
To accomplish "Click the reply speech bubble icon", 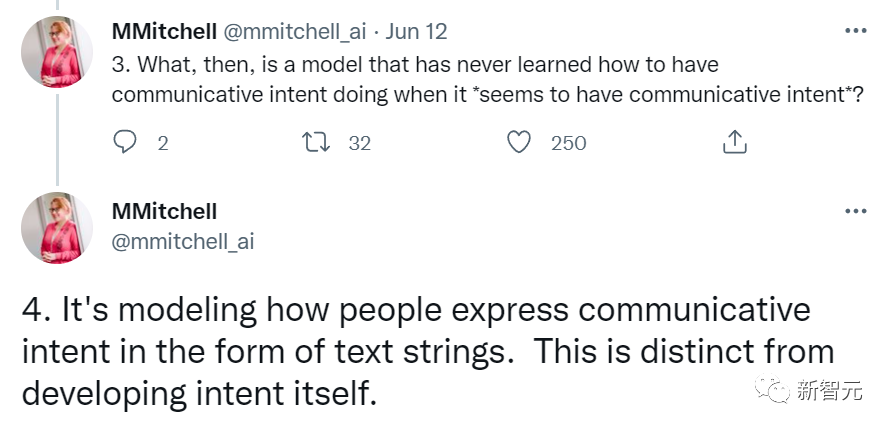I will coord(125,143).
